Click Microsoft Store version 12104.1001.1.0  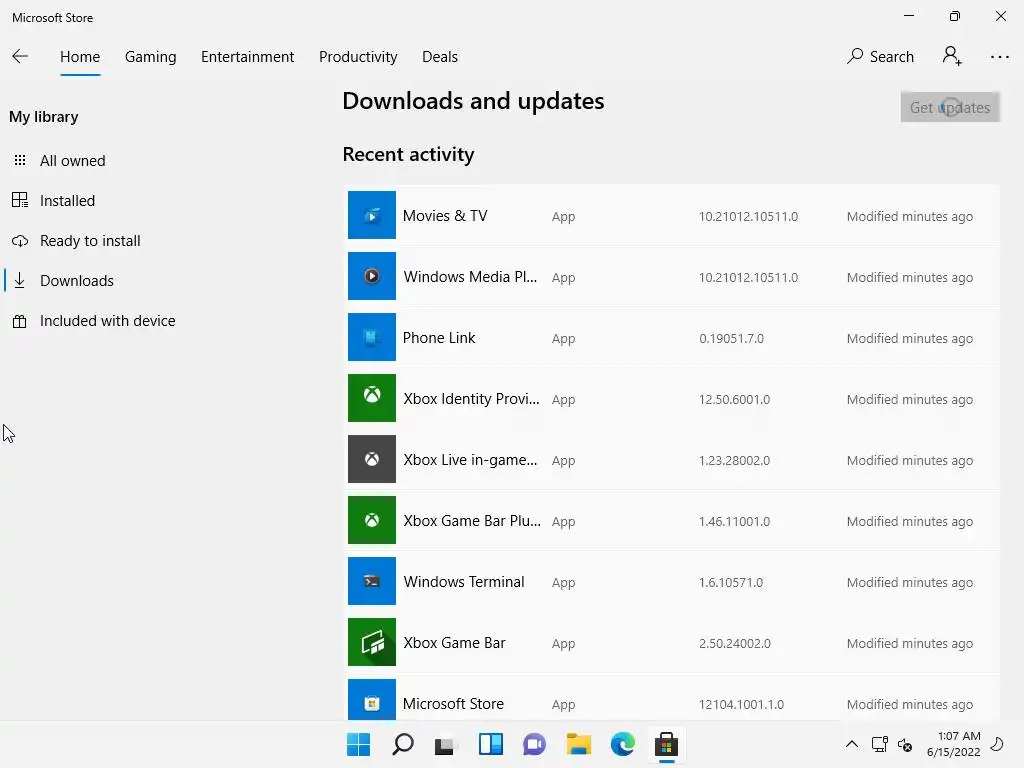click(x=741, y=705)
